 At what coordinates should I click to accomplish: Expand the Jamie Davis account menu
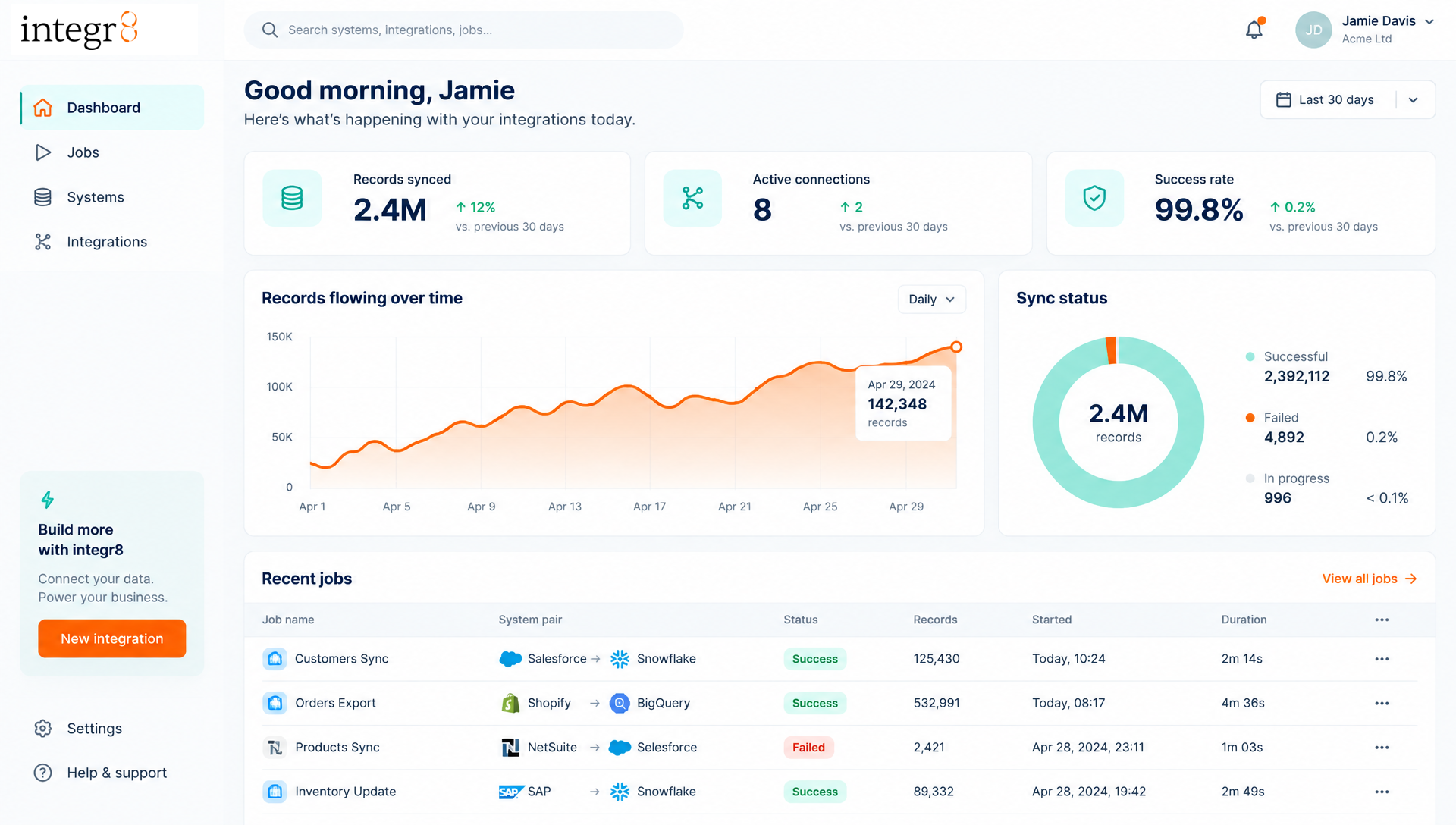tap(1429, 21)
